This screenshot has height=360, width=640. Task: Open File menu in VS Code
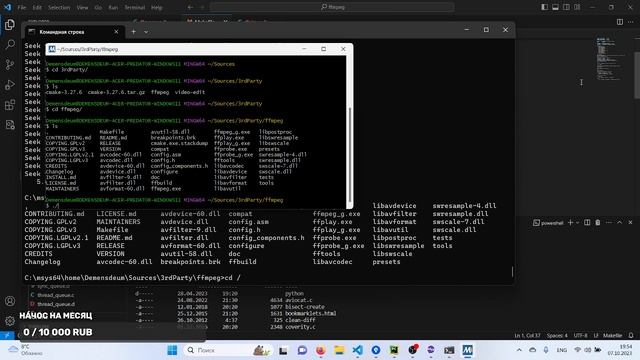click(22, 7)
